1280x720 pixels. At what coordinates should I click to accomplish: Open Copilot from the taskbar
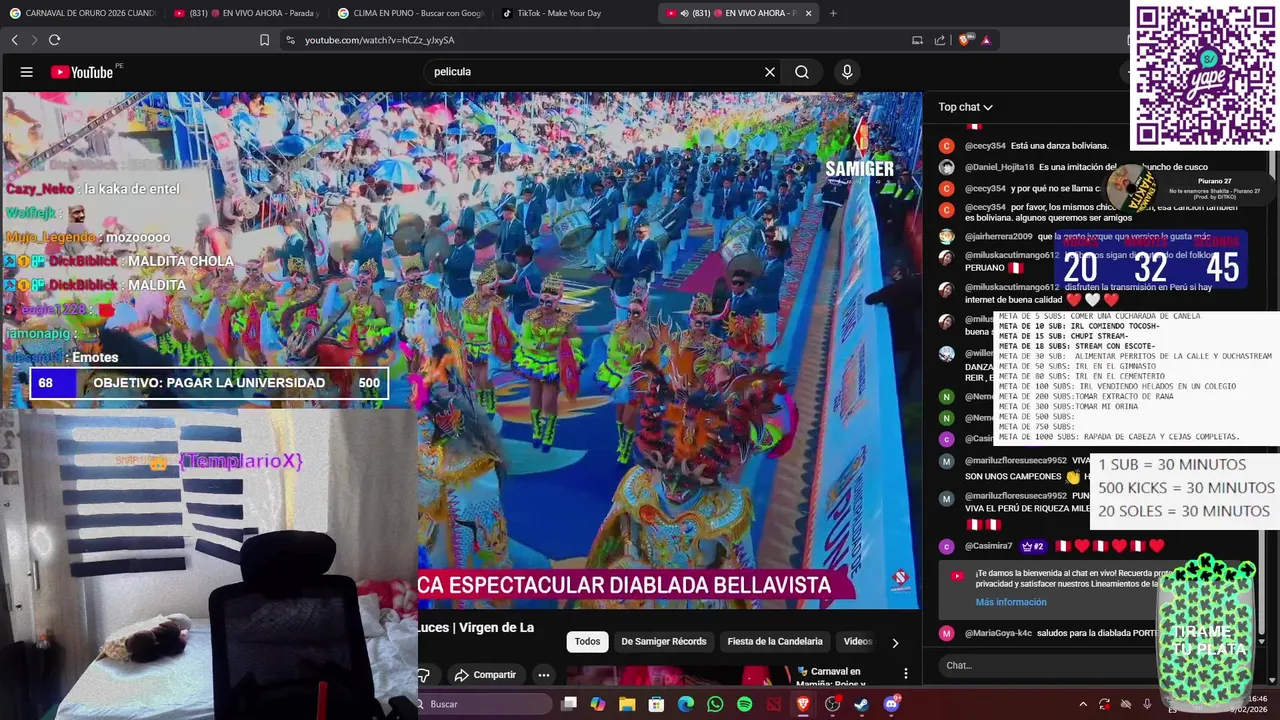598,704
